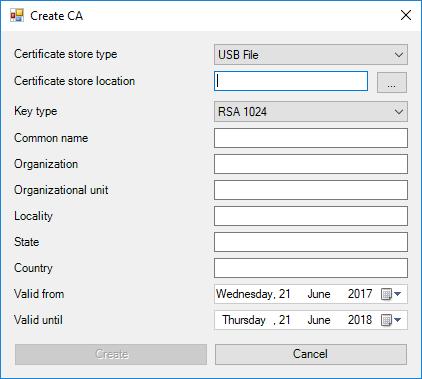The height and width of the screenshot is (379, 422).
Task: Click into the State field
Action: [x=311, y=242]
